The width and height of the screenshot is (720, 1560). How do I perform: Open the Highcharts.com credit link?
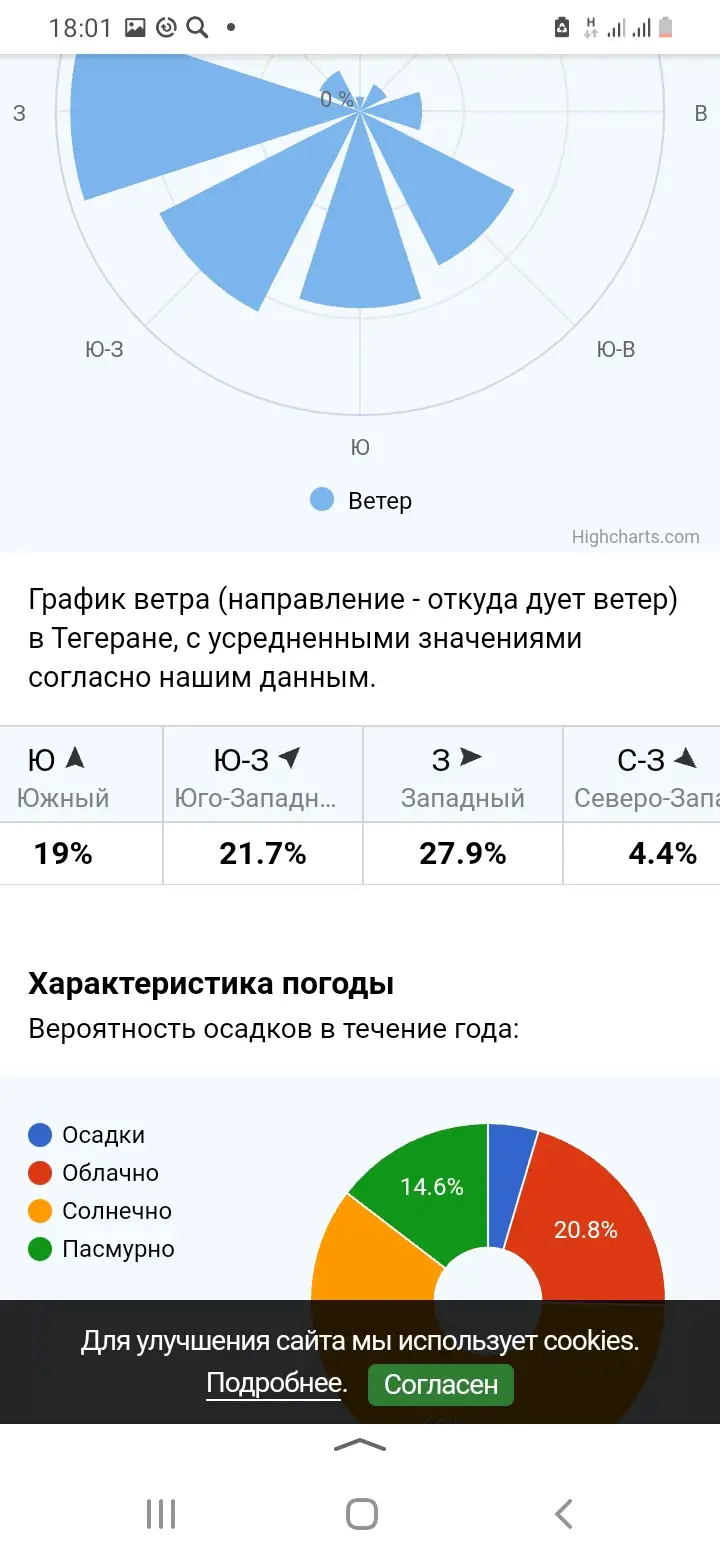pos(635,537)
